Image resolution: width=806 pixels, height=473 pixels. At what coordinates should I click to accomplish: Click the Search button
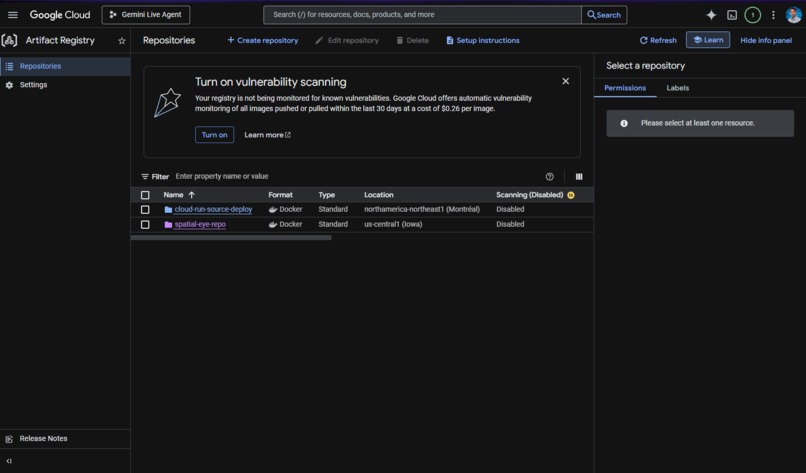click(x=604, y=15)
